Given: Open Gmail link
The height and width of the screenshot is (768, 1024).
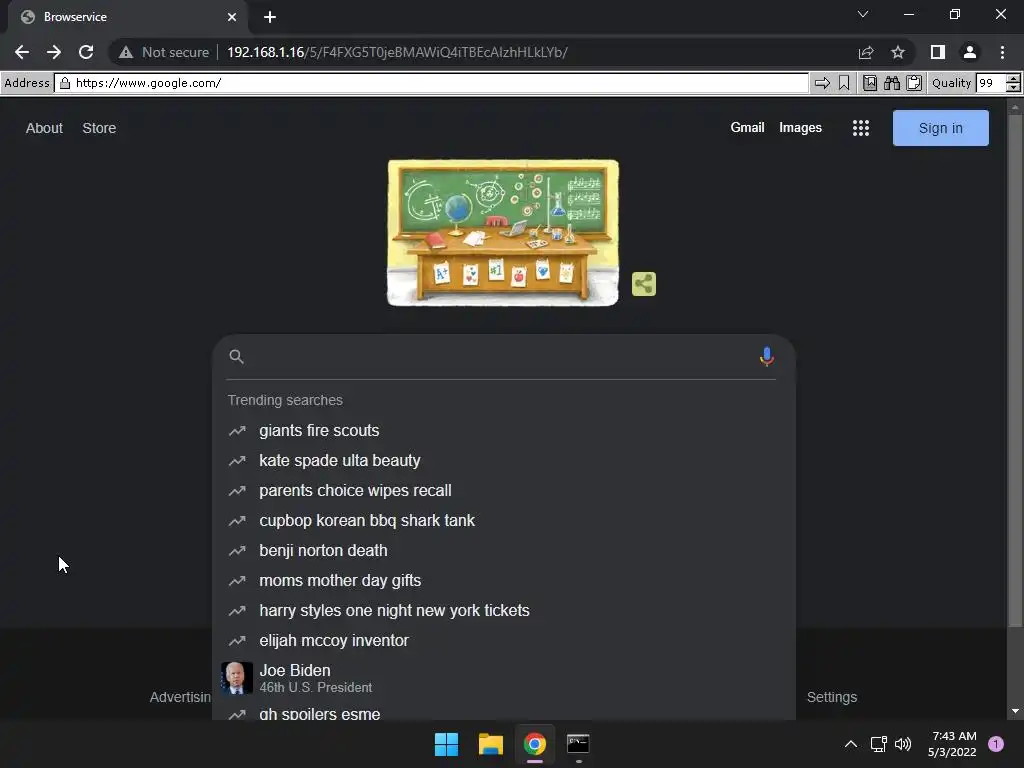Looking at the screenshot, I should click(747, 127).
